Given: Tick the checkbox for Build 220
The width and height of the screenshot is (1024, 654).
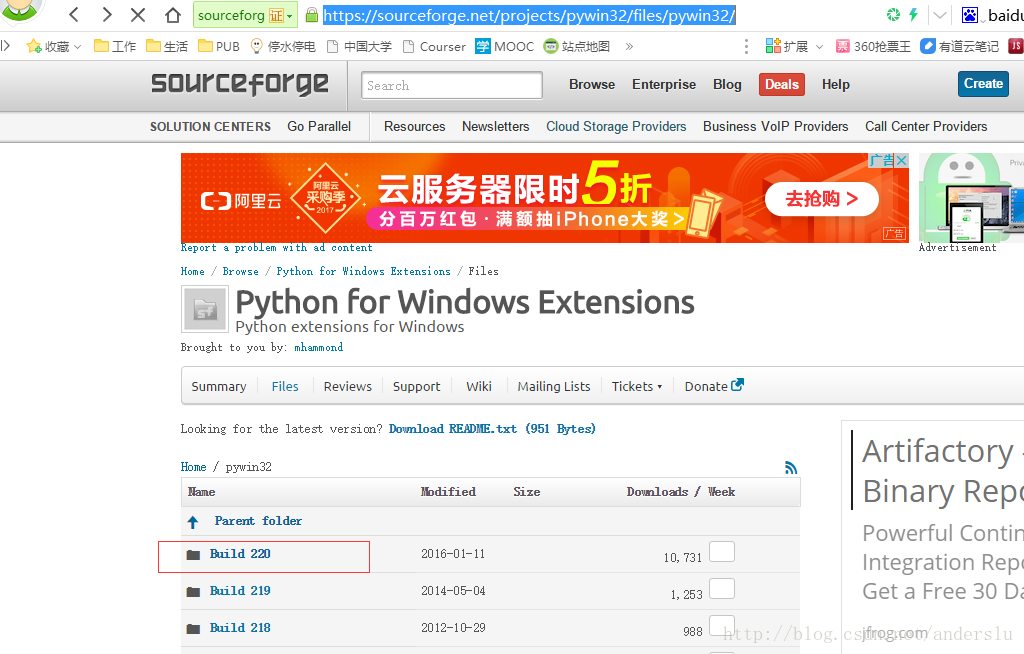Looking at the screenshot, I should coord(722,551).
